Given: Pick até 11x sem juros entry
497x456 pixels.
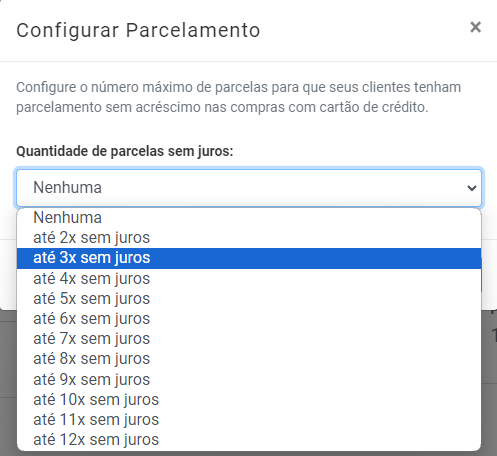Looking at the screenshot, I should click(x=249, y=420).
